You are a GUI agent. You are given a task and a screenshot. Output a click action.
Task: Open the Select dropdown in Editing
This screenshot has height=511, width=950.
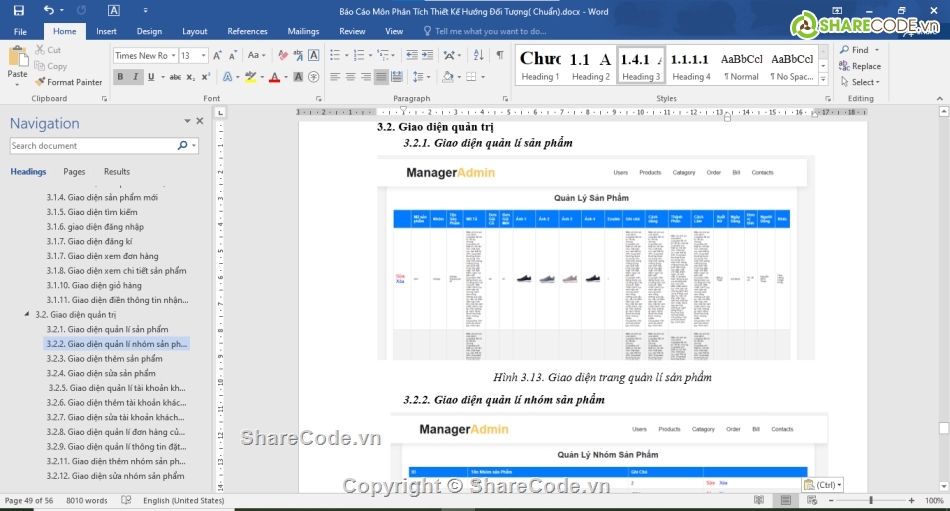click(x=860, y=82)
